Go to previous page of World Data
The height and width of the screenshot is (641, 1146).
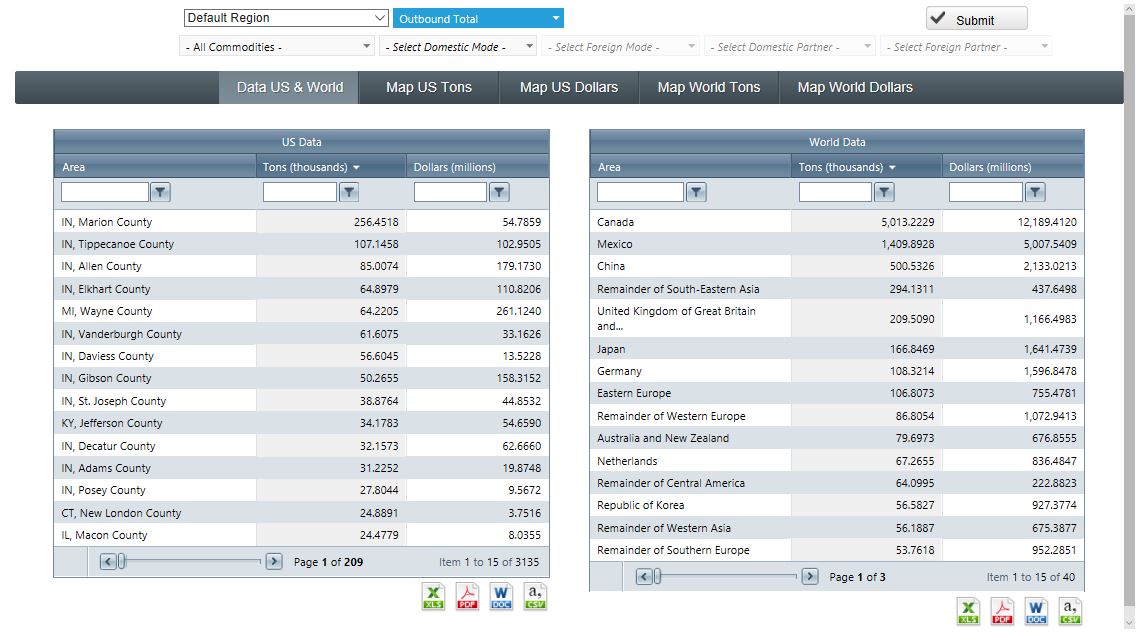click(x=645, y=576)
